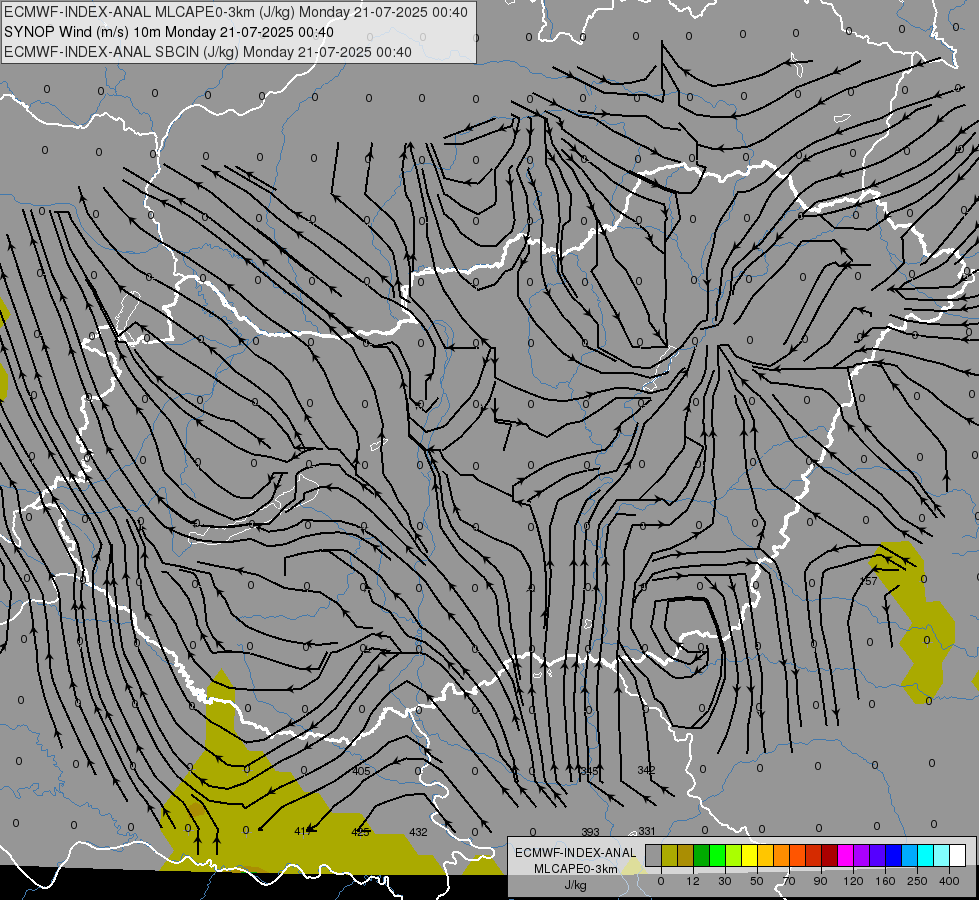Click the legend title ECMWF-INDEX-ANAL
The height and width of the screenshot is (900, 979).
[576, 853]
